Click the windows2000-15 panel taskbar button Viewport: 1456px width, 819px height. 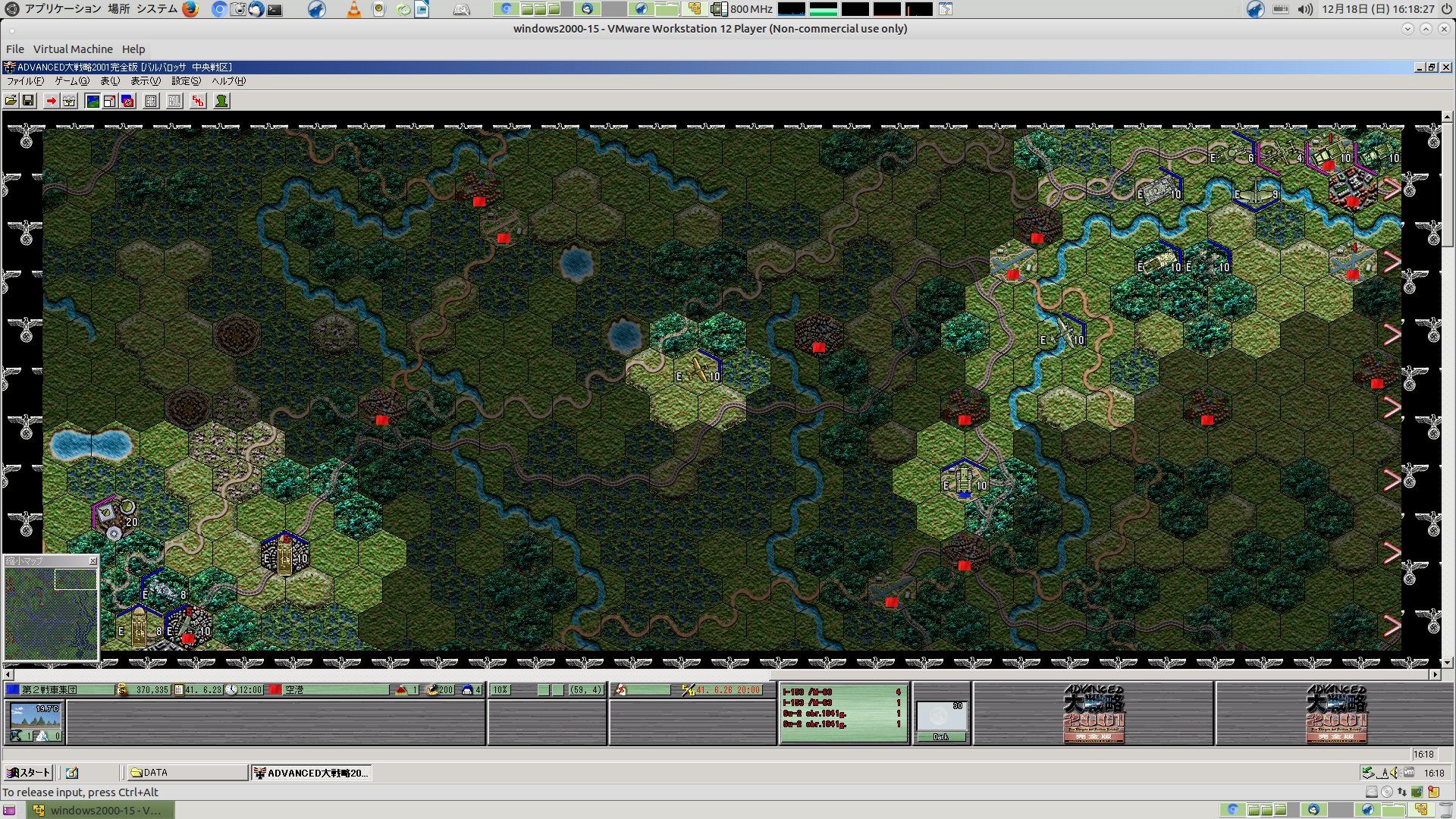tap(101, 810)
